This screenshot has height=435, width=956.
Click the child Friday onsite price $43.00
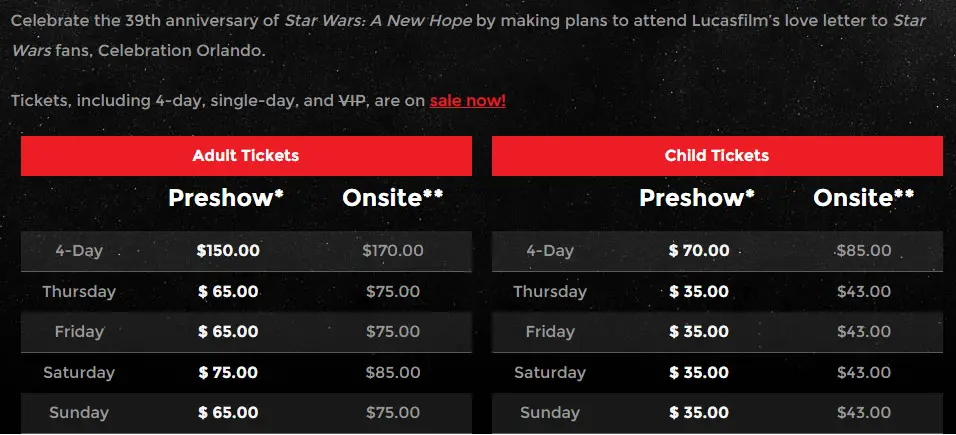pos(864,332)
